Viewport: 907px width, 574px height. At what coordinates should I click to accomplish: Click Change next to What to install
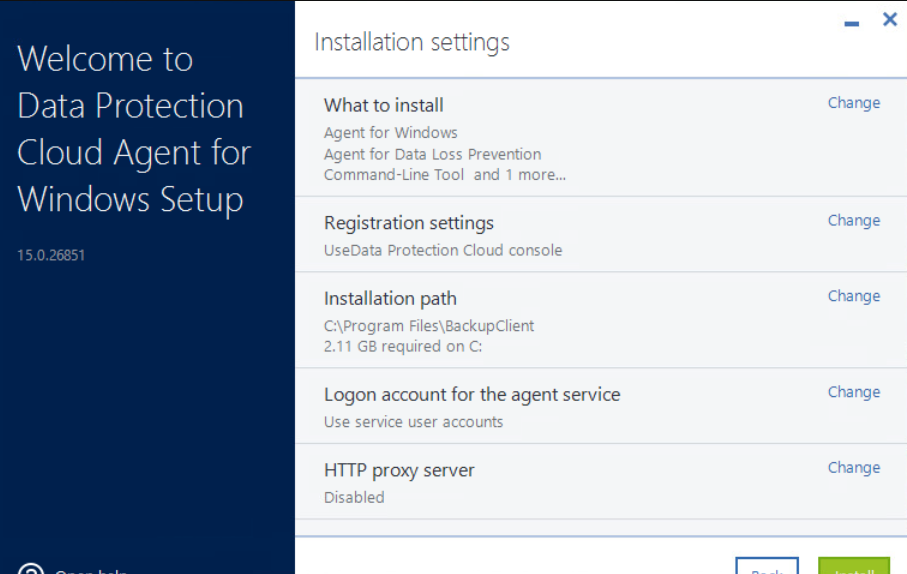853,103
